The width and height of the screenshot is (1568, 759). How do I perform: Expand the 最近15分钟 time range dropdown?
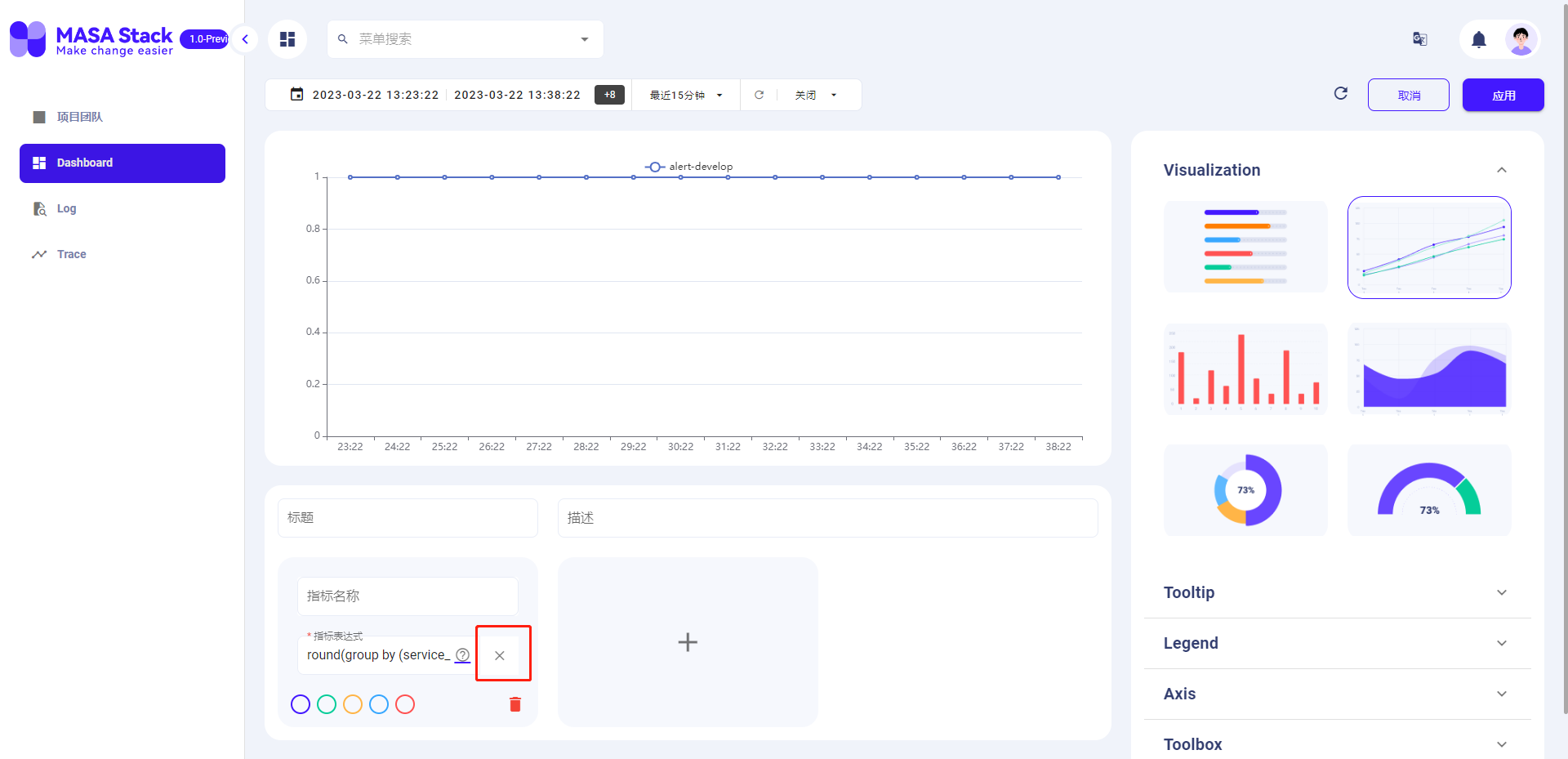coord(684,94)
